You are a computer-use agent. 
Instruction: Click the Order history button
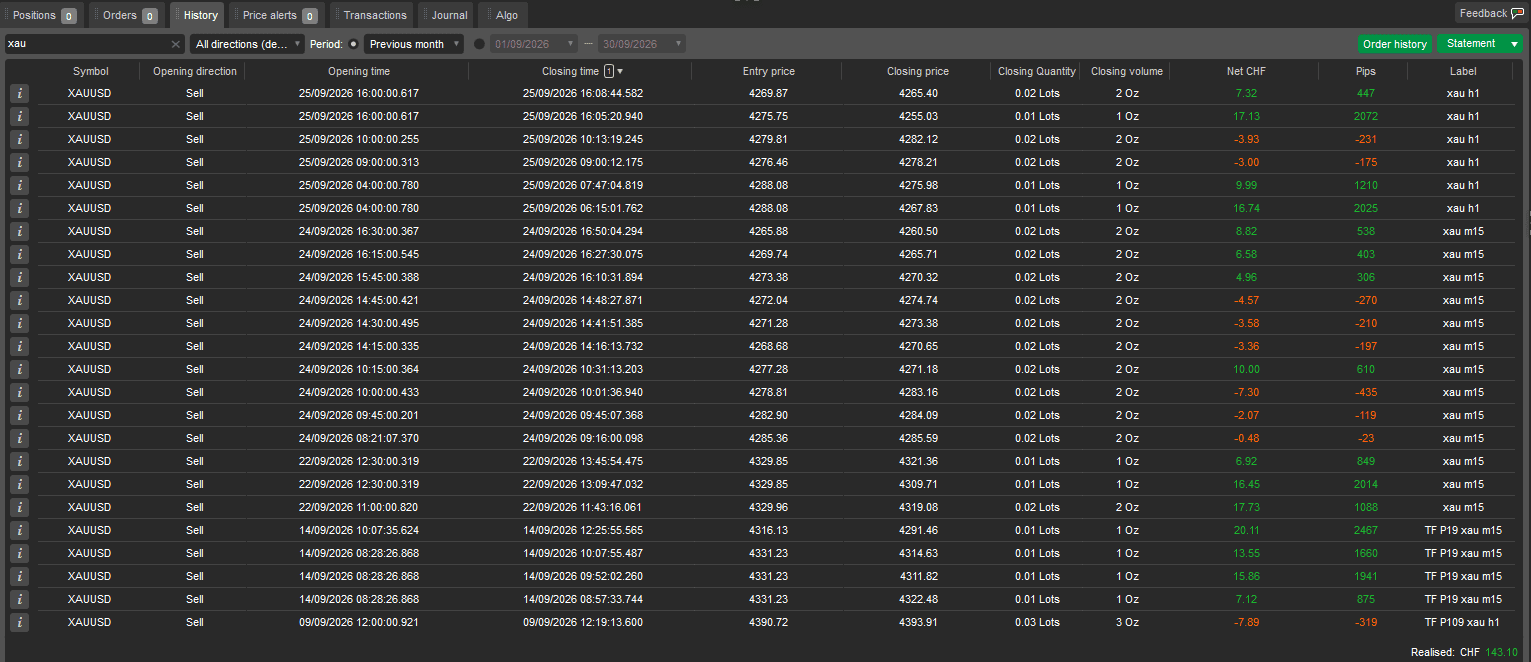[x=1395, y=44]
